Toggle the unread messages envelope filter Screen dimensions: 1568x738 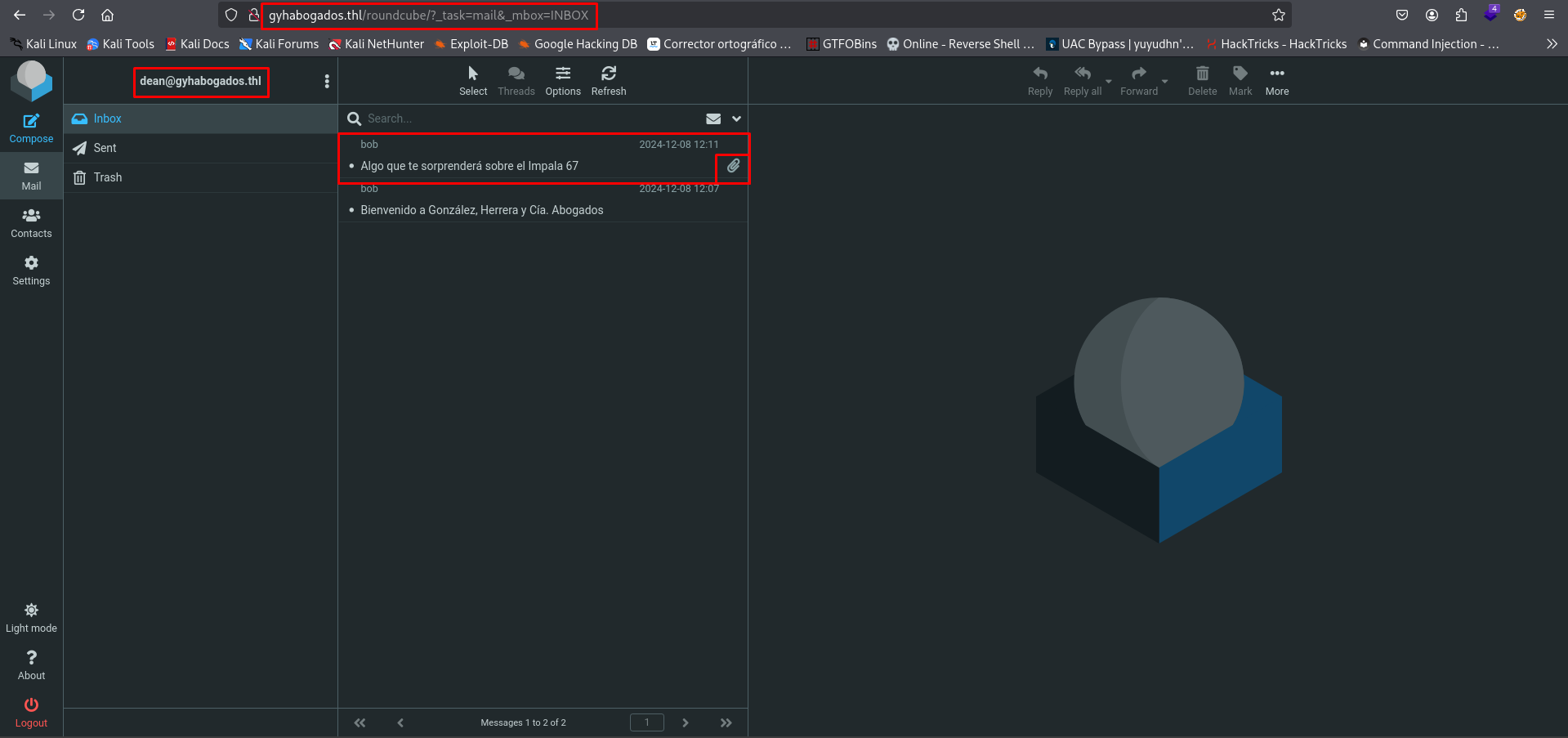click(x=713, y=119)
